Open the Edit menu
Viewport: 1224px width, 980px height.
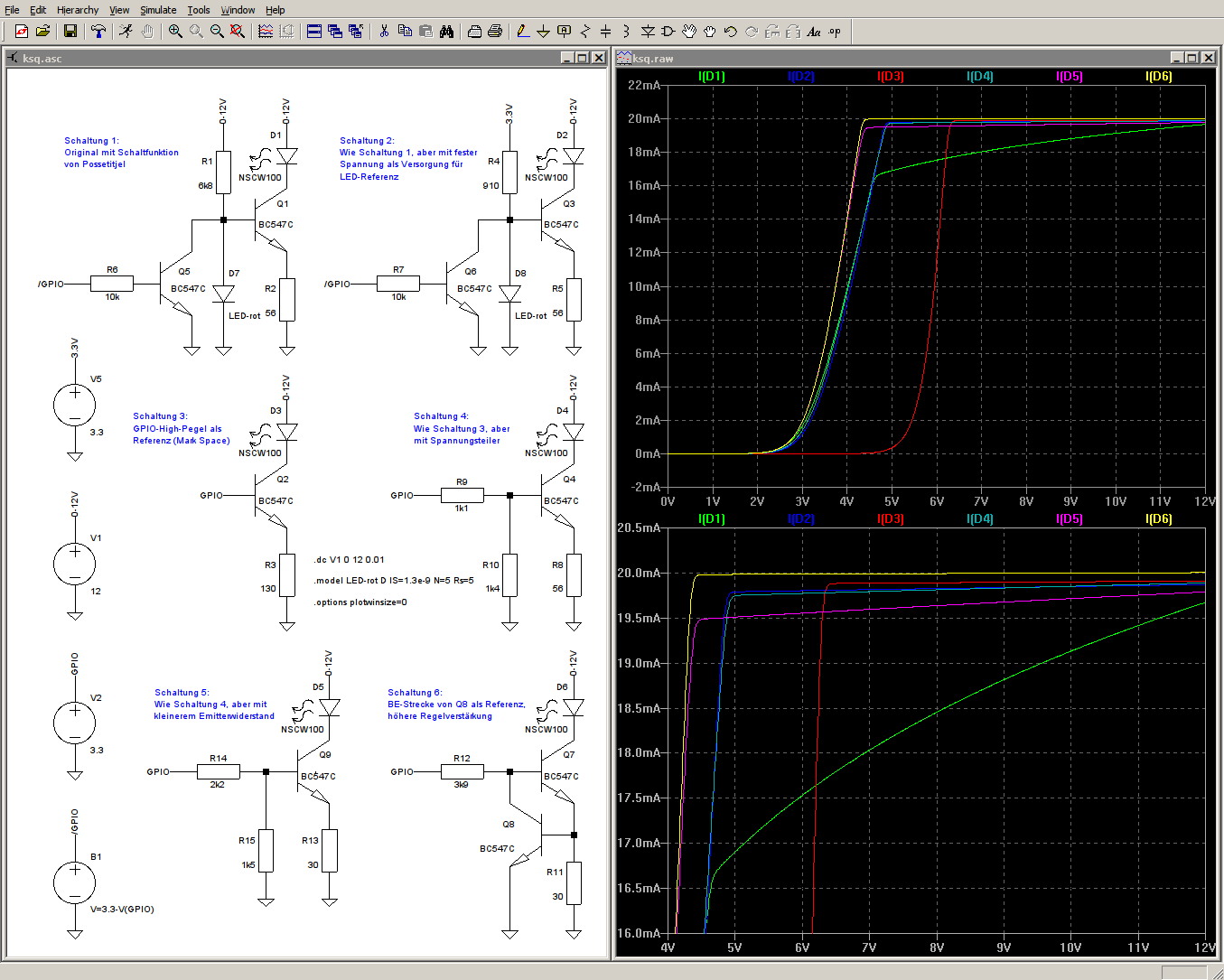pyautogui.click(x=38, y=10)
